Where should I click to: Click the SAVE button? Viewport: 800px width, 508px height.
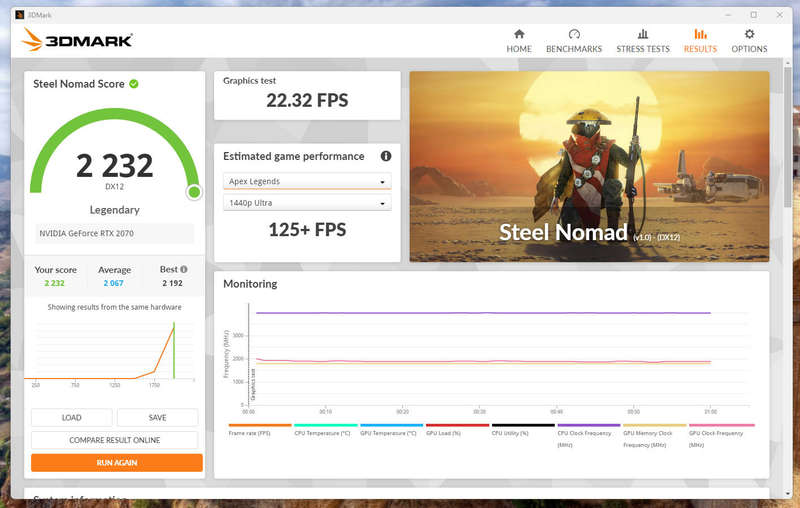click(157, 417)
